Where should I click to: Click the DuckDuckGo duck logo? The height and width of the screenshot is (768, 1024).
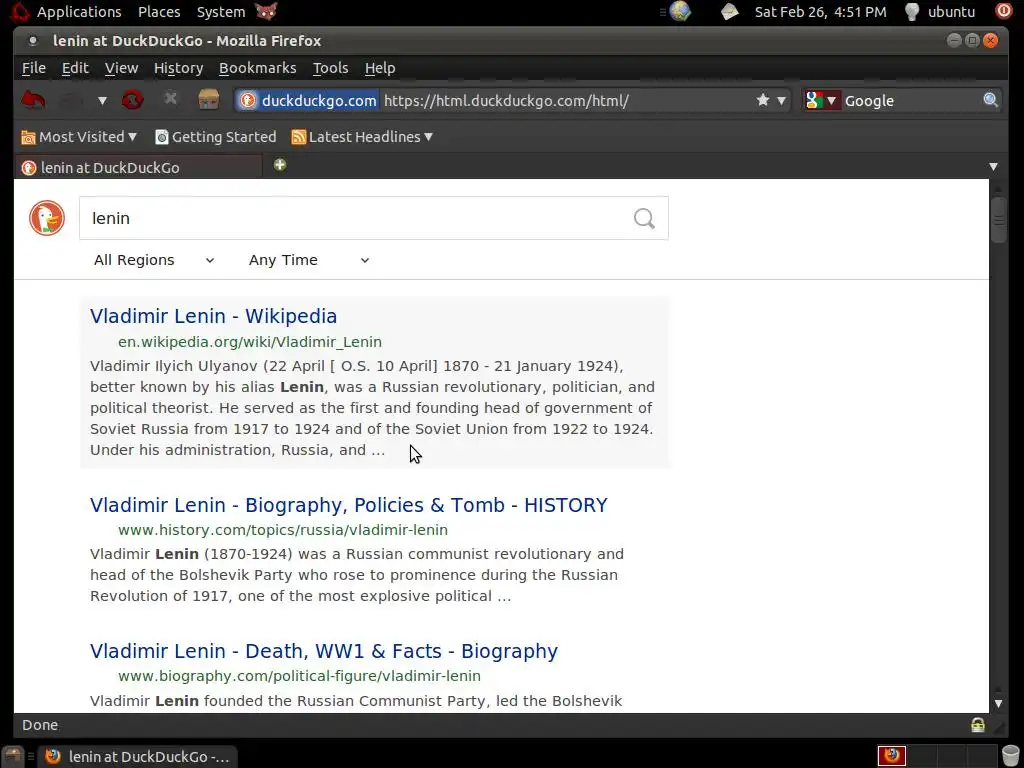point(47,218)
